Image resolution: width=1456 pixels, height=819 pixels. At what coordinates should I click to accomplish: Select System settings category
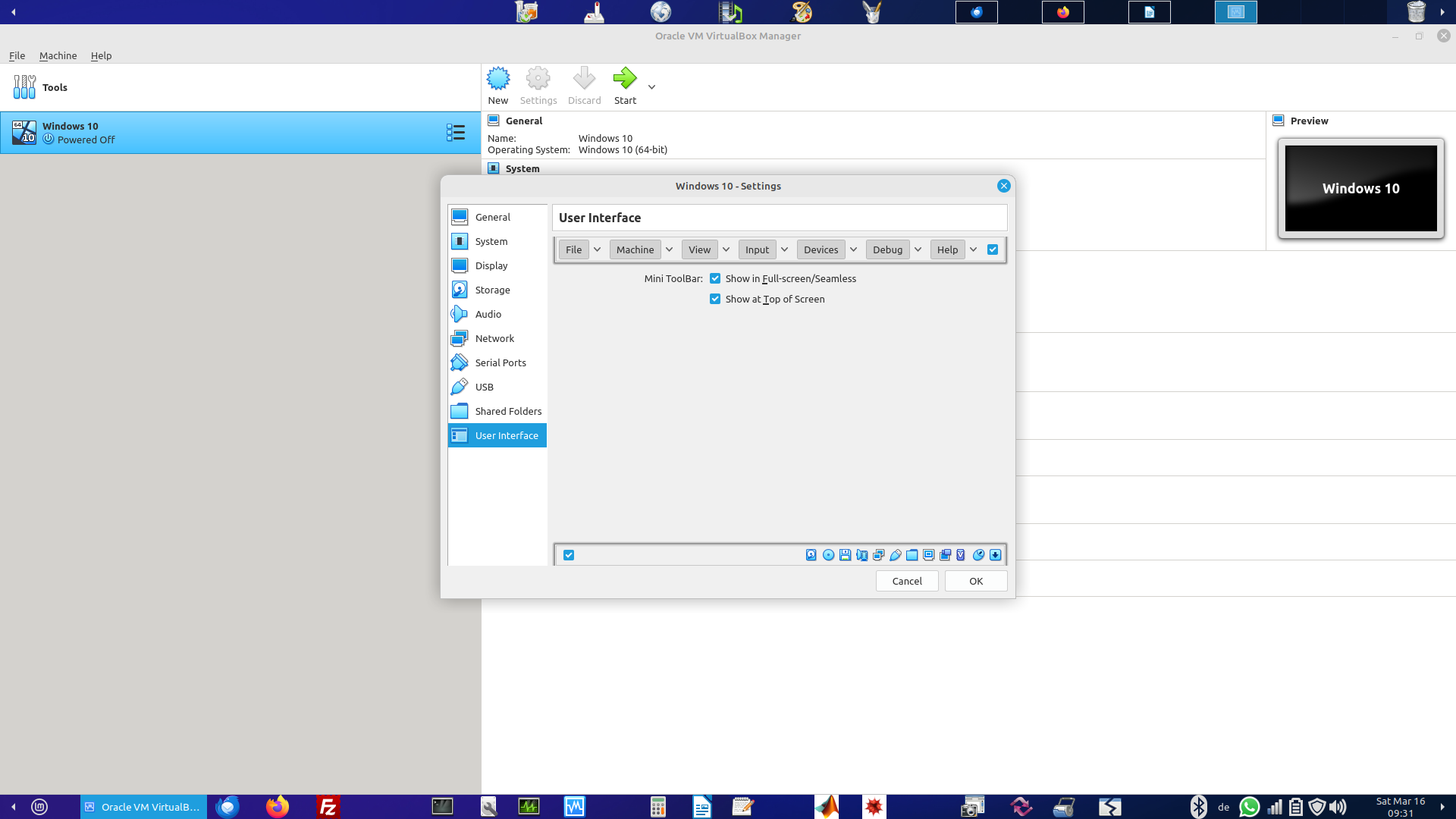click(x=497, y=241)
